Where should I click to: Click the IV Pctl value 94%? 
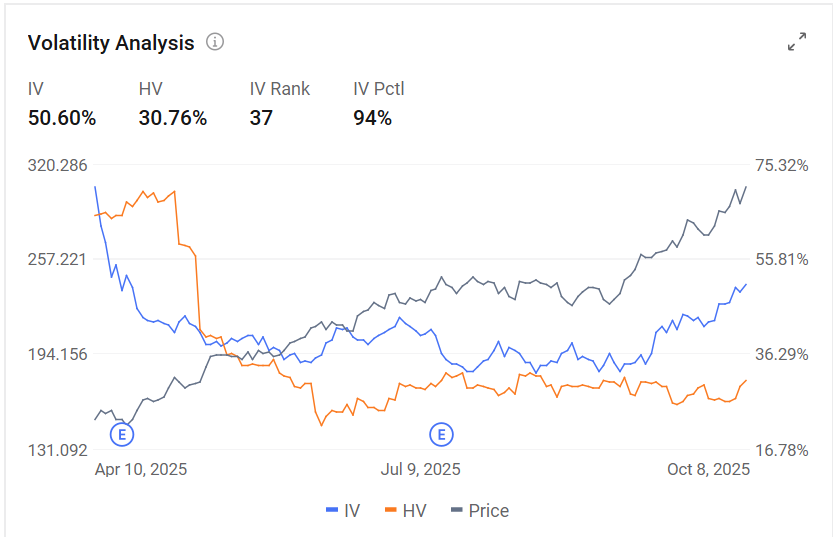(x=372, y=118)
